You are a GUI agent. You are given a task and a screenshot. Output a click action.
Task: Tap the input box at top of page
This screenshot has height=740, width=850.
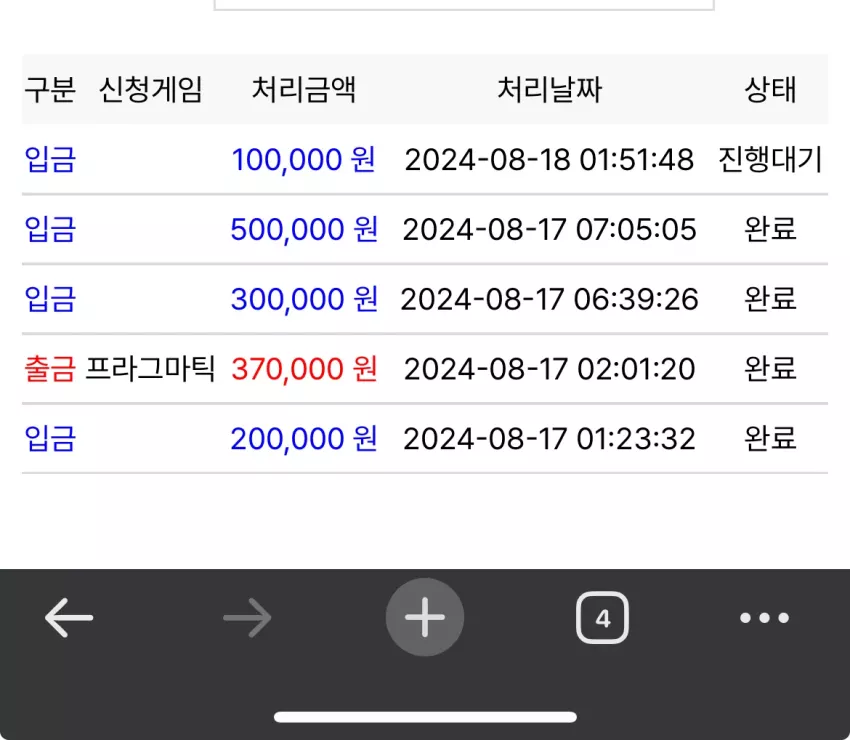(x=464, y=4)
